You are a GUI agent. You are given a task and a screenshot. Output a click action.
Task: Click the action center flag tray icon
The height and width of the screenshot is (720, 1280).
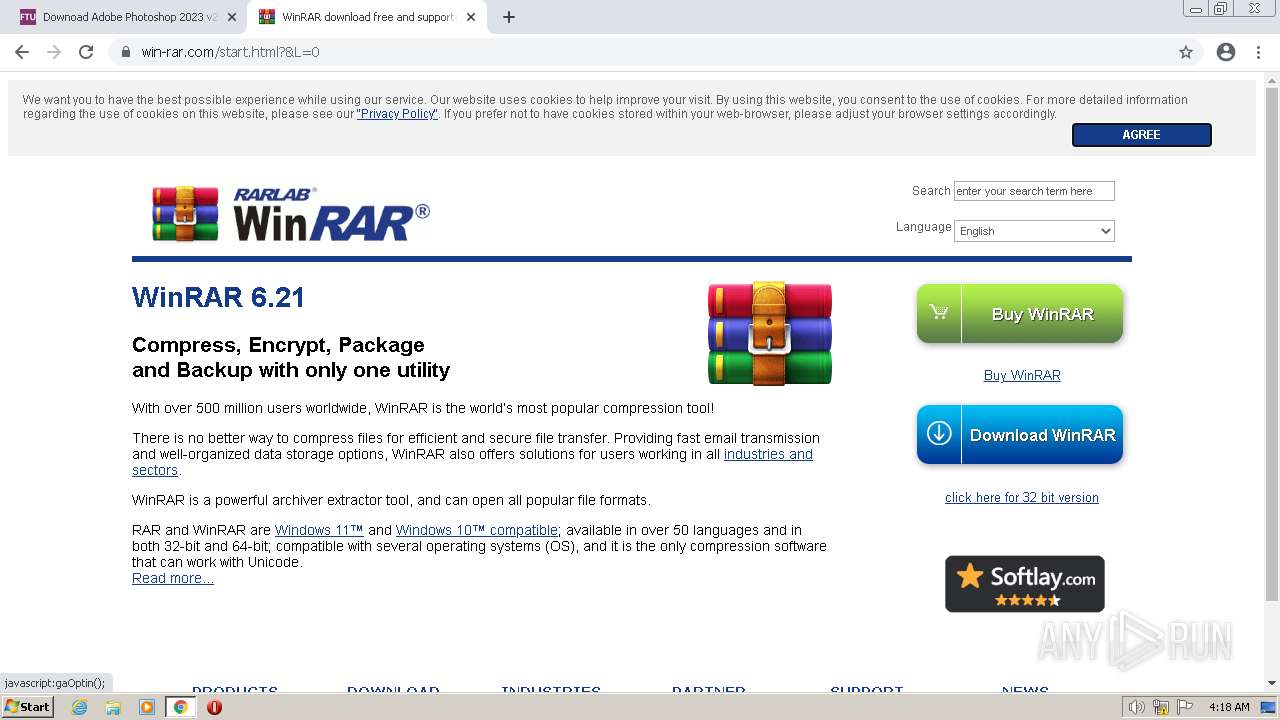pos(1183,707)
